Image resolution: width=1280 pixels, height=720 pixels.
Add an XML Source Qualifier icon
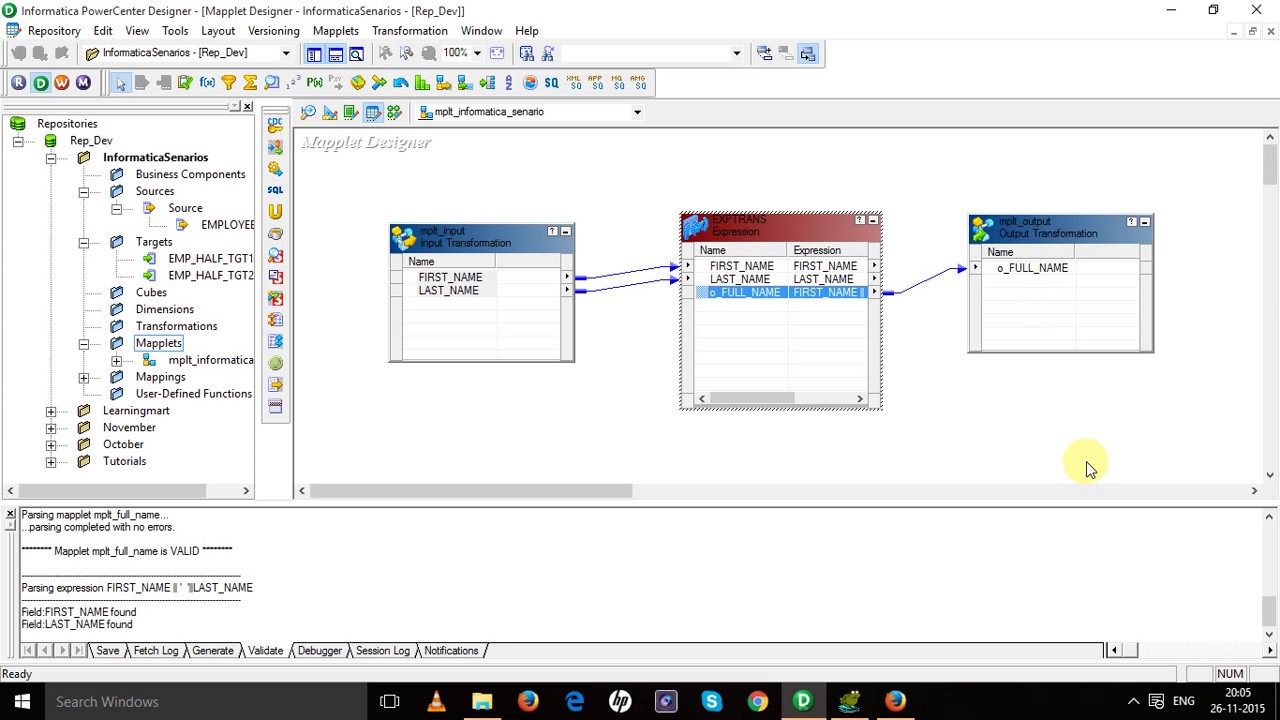[x=574, y=83]
